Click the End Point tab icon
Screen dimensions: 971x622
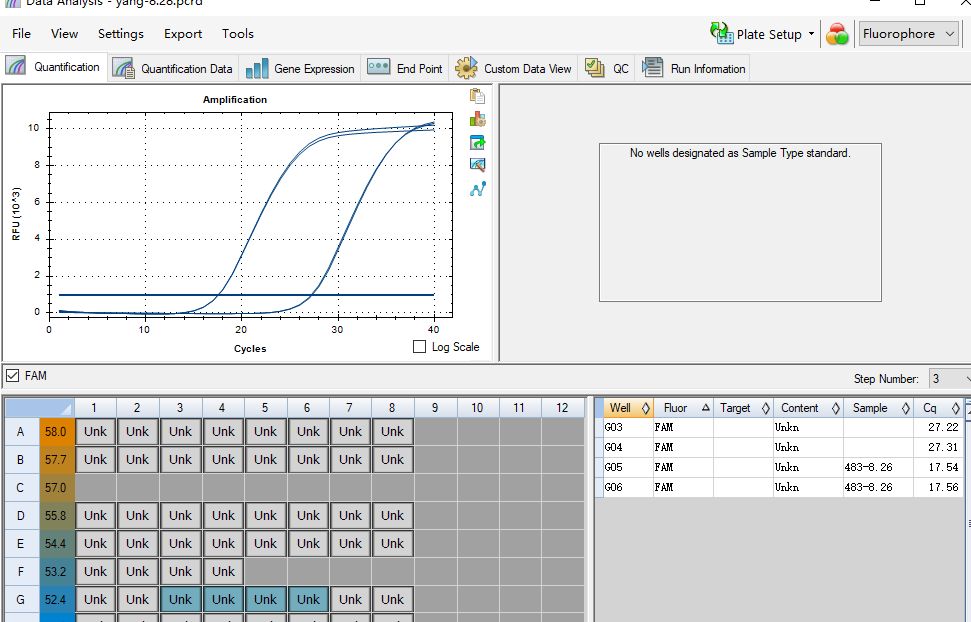tap(378, 66)
